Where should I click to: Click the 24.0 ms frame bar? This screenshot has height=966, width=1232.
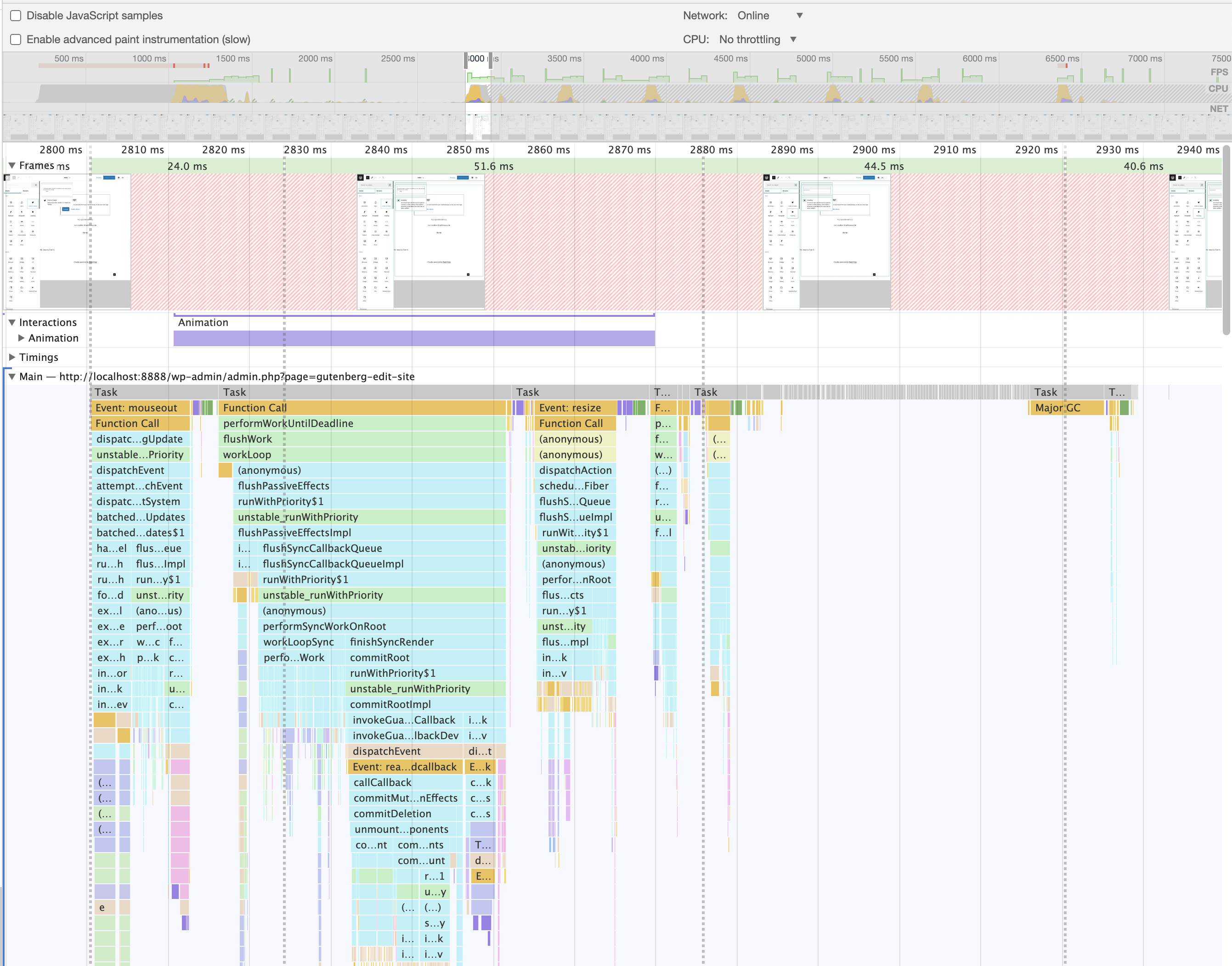coord(187,166)
